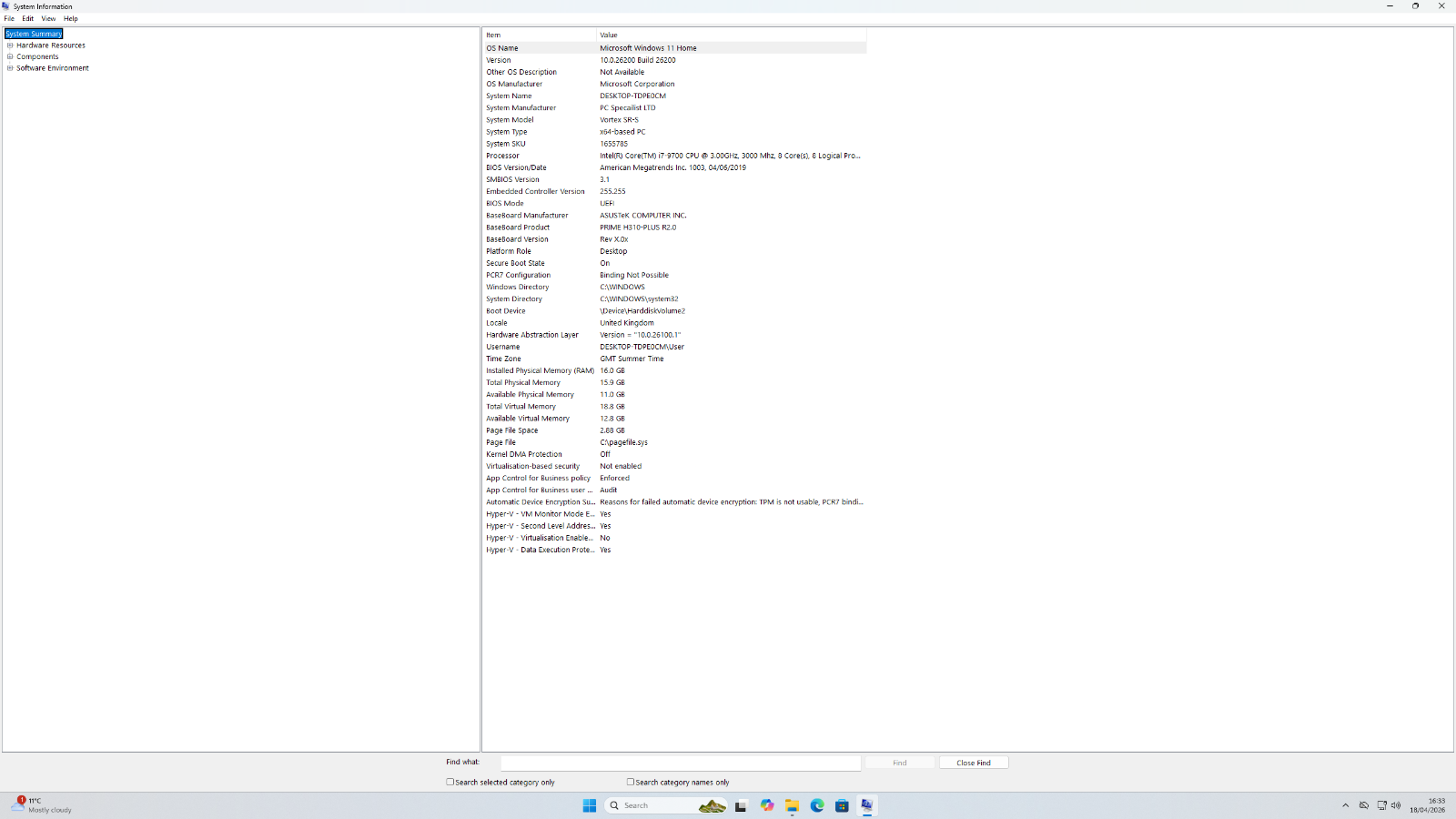Open the View menu
The width and height of the screenshot is (1456, 819).
point(48,18)
